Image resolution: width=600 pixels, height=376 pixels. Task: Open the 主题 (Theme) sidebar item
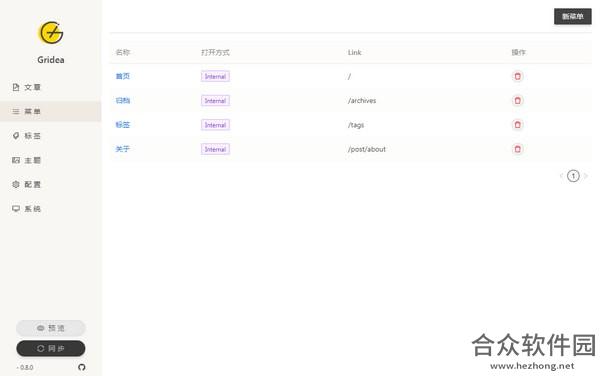[x=51, y=160]
